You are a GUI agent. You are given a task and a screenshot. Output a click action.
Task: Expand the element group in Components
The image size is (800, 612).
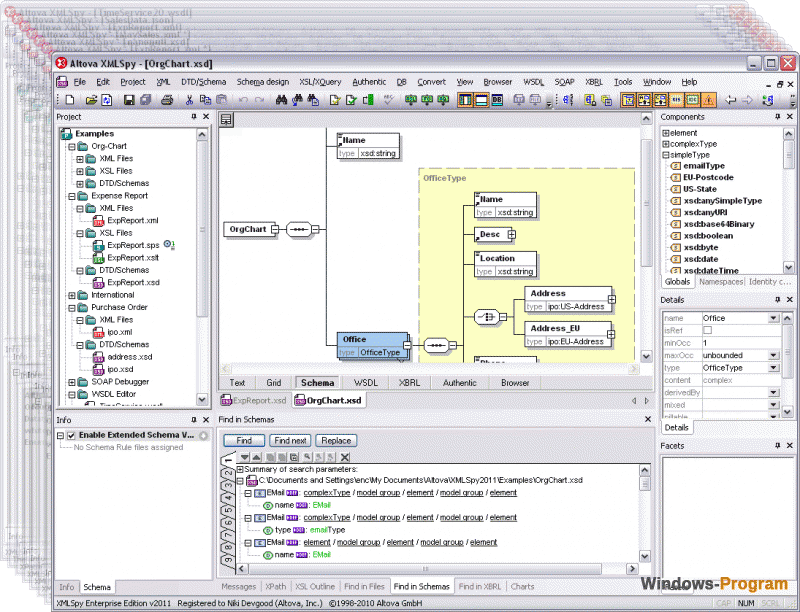tap(665, 133)
